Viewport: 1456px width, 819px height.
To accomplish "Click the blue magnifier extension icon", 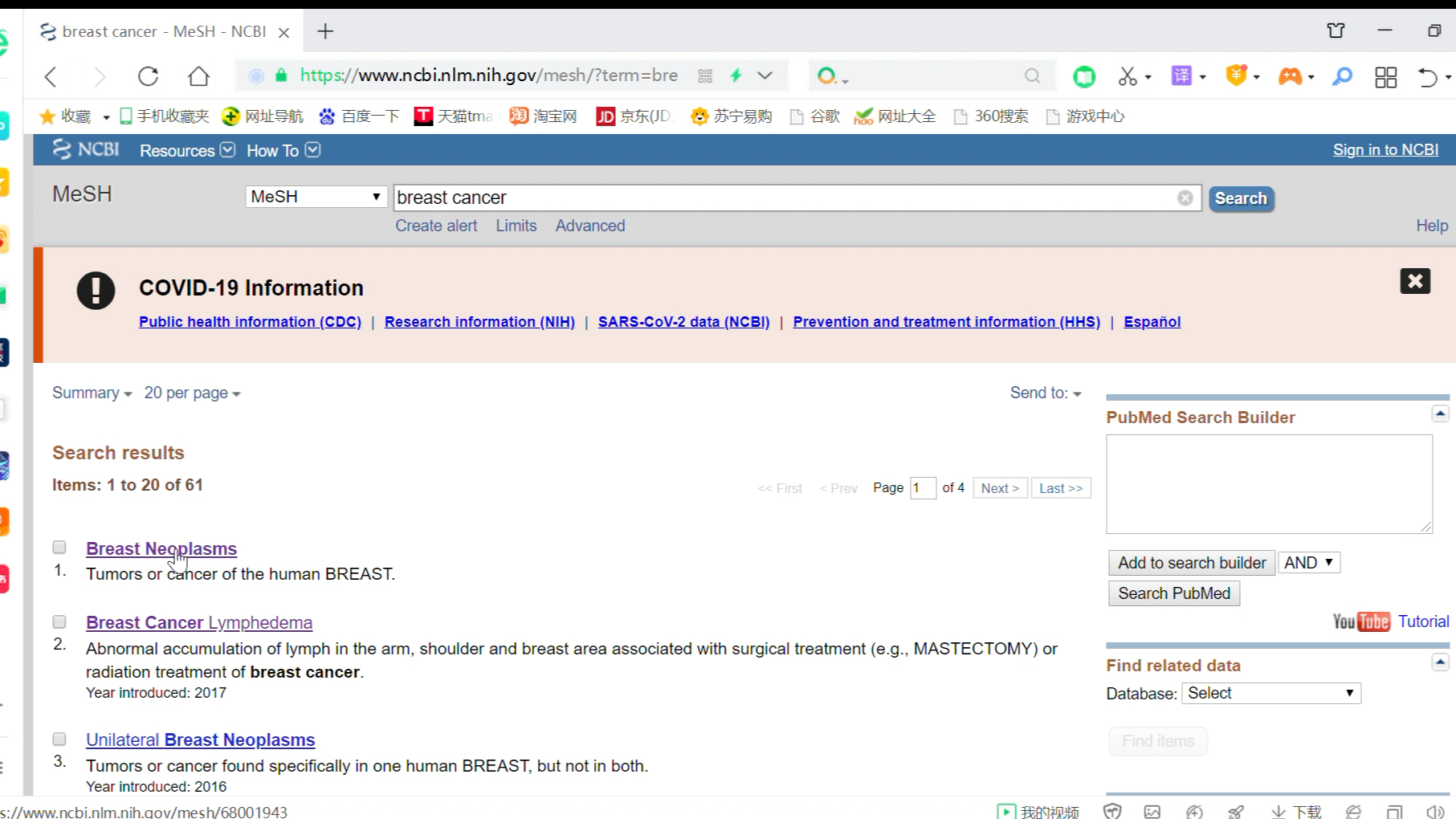I will point(1342,76).
